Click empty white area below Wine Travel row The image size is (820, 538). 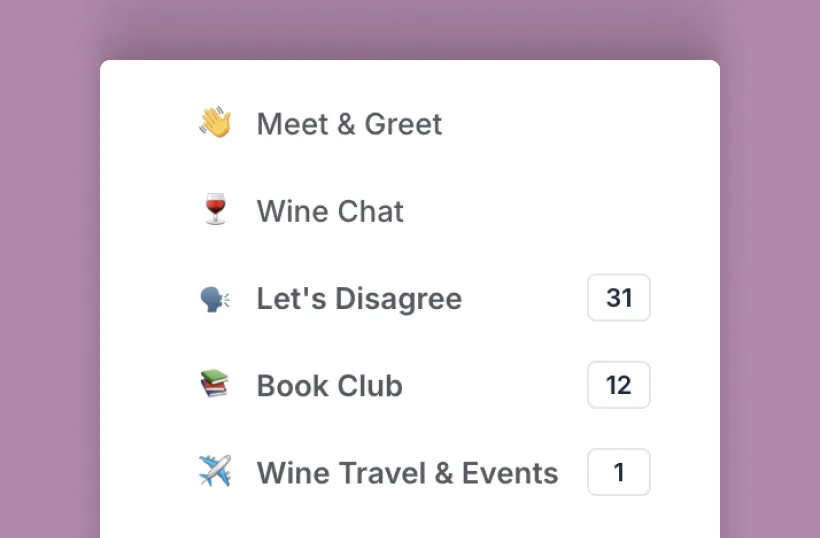(410, 520)
